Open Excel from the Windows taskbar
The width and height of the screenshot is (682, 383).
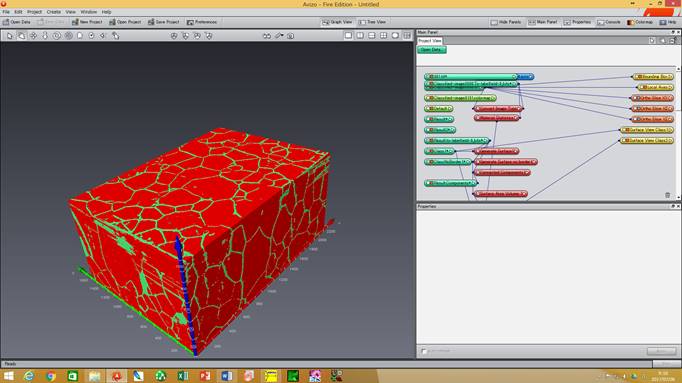183,375
